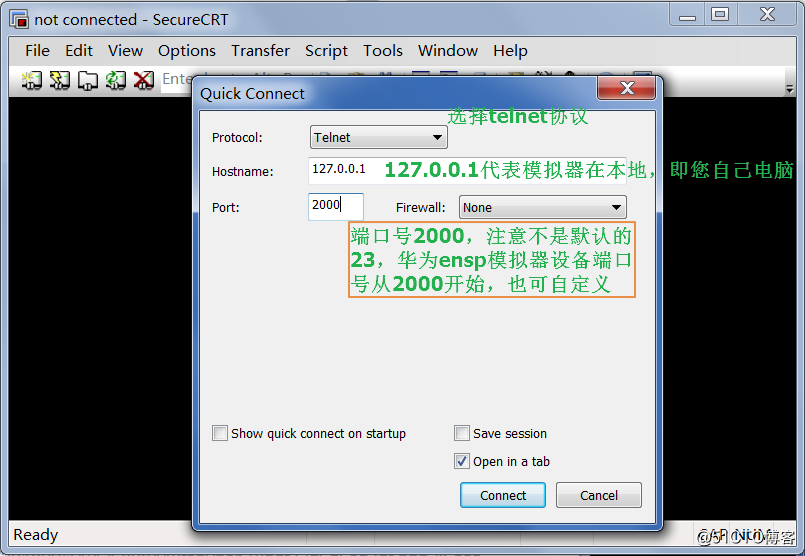This screenshot has width=805, height=556.
Task: Click the Quick Connect dialog title
Action: tap(252, 94)
